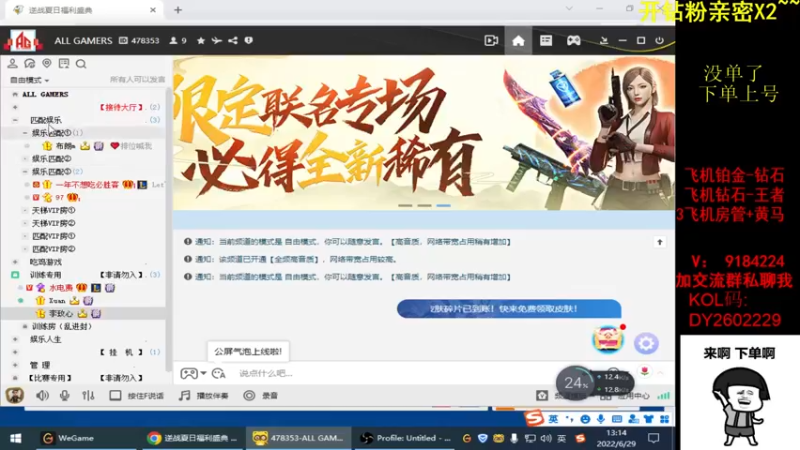Expand the 管理 channel group

point(15,365)
